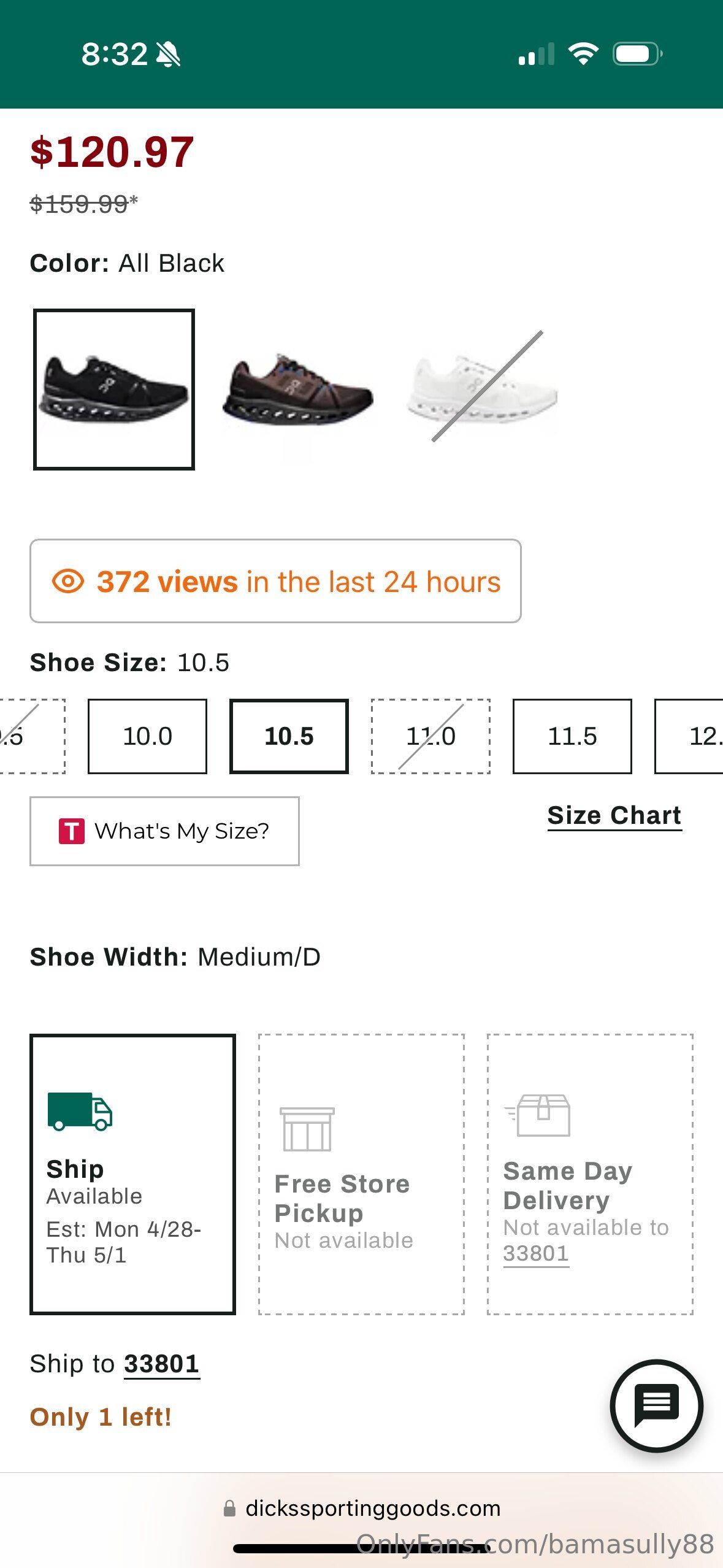Screen dimensions: 723x1568
Task: Open the Size Chart link
Action: (x=614, y=816)
